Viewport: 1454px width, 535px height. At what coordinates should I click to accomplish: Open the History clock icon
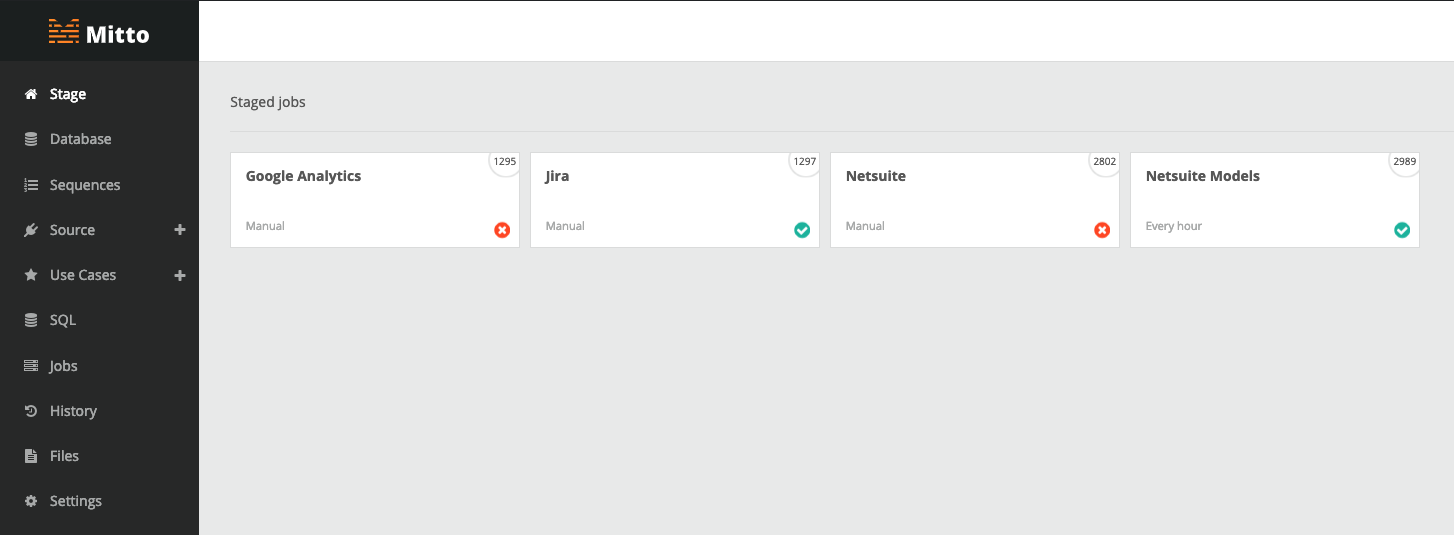(x=31, y=411)
